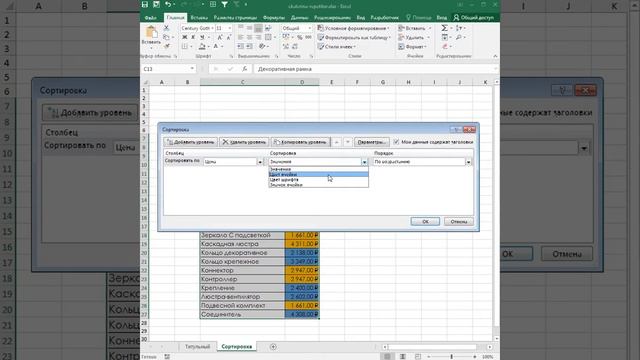The height and width of the screenshot is (360, 640).
Task: Center text horizontally in ribbon
Action: (249, 37)
